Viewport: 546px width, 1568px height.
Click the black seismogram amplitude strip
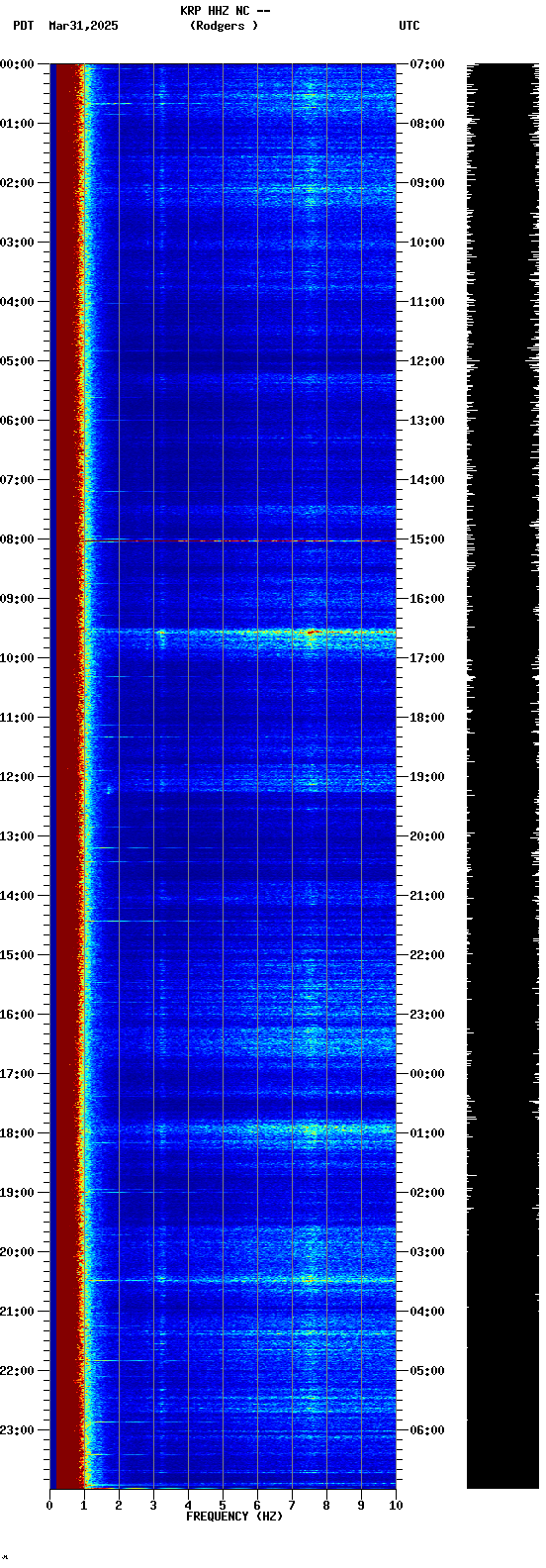[x=502, y=775]
